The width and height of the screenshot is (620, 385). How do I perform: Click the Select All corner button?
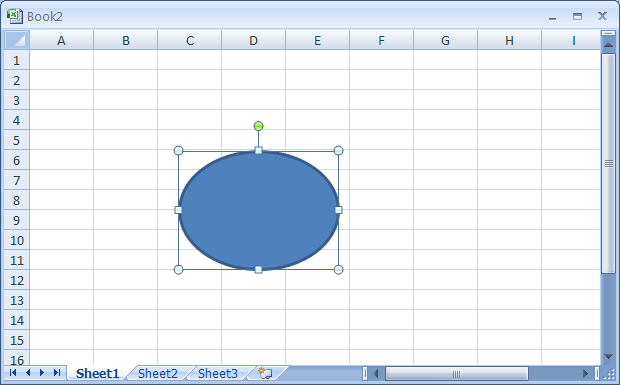pos(17,40)
